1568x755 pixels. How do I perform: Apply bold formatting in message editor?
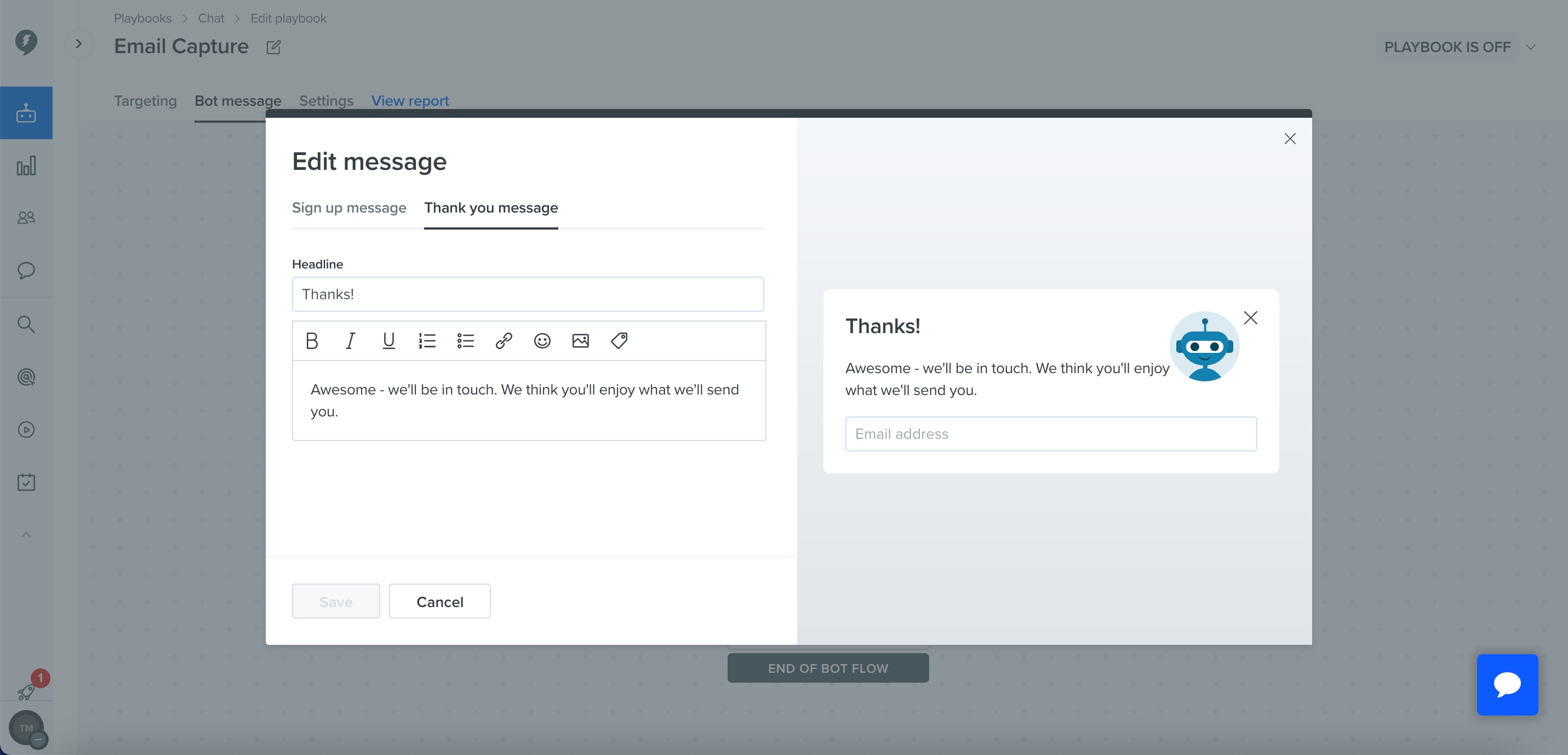point(312,340)
